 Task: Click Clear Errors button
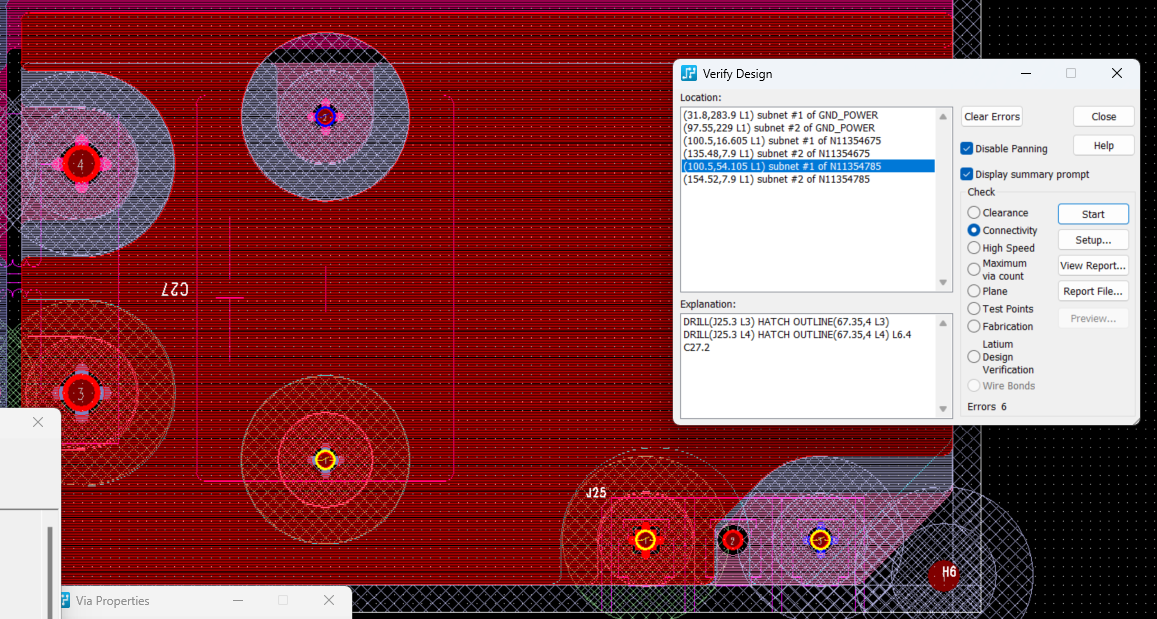(992, 117)
